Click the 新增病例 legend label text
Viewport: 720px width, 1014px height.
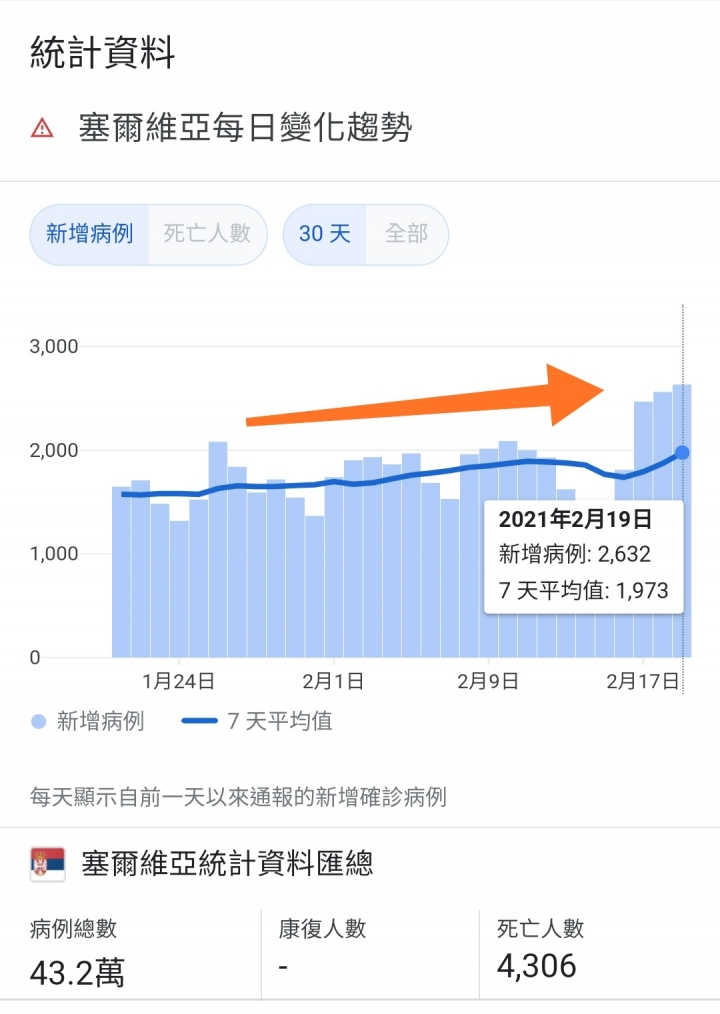point(100,722)
